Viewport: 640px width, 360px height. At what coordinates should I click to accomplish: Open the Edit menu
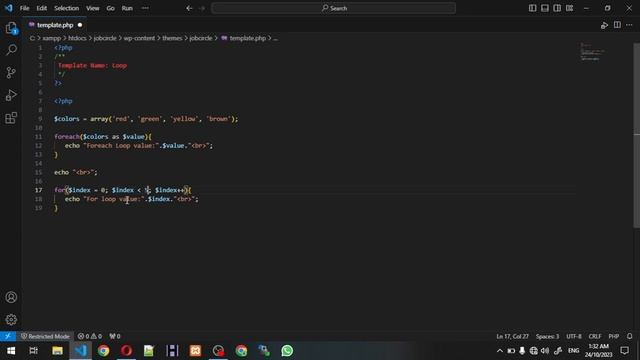tap(42, 8)
